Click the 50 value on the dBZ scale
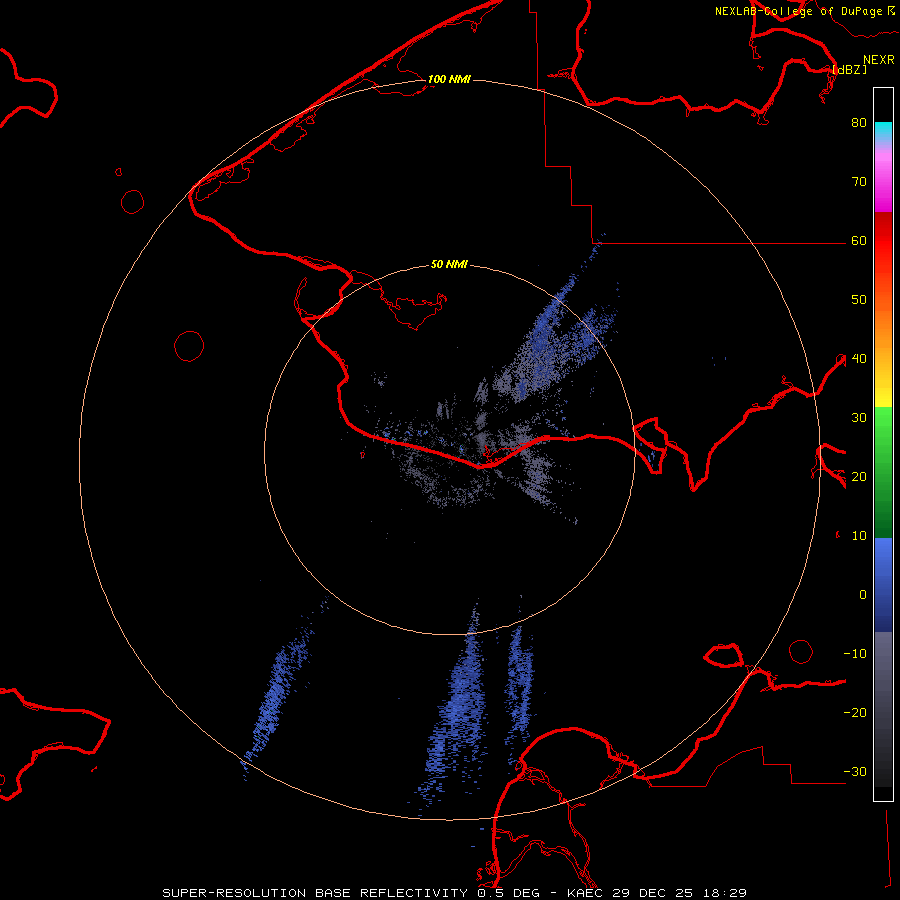 tap(859, 300)
